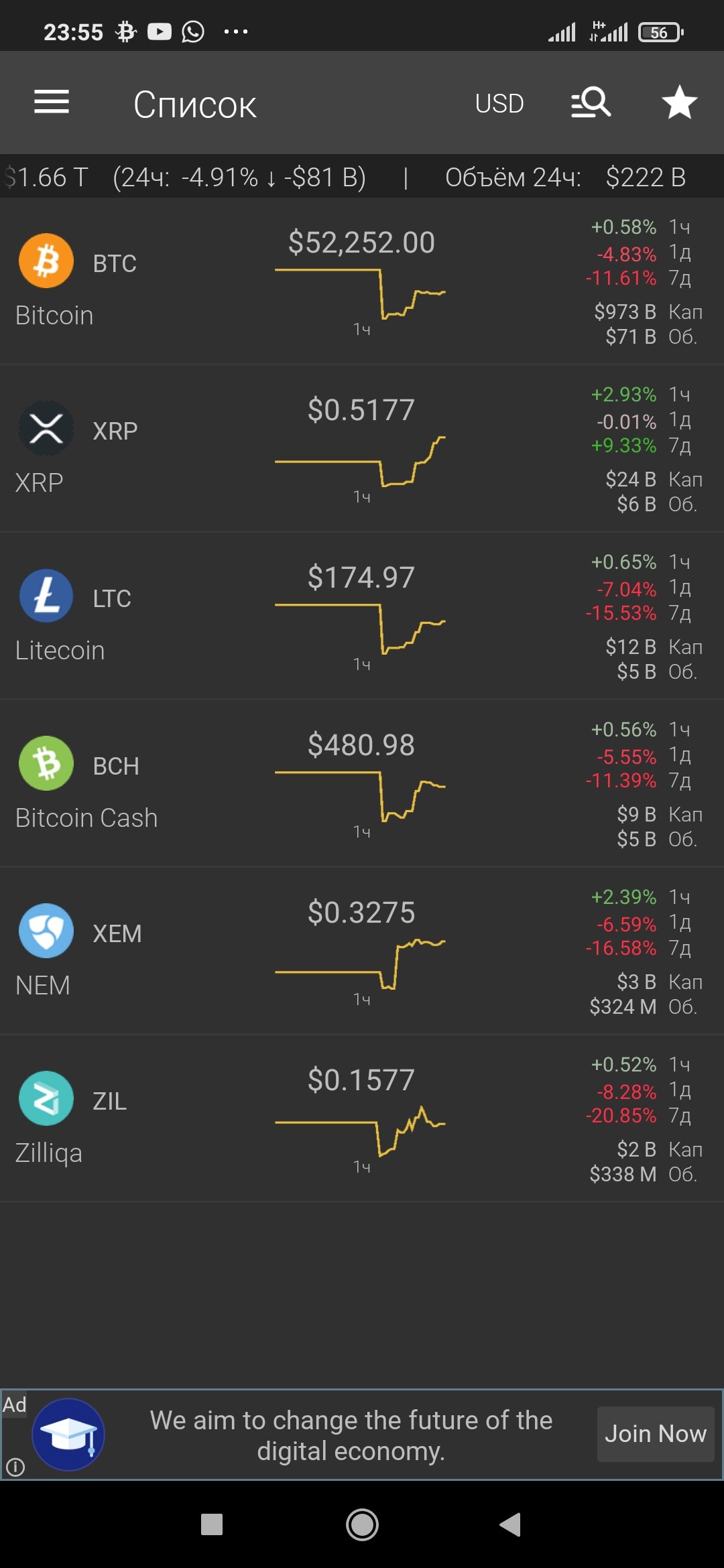Select the $174.97 Litecoin price
This screenshot has width=724, height=1568.
[x=361, y=578]
